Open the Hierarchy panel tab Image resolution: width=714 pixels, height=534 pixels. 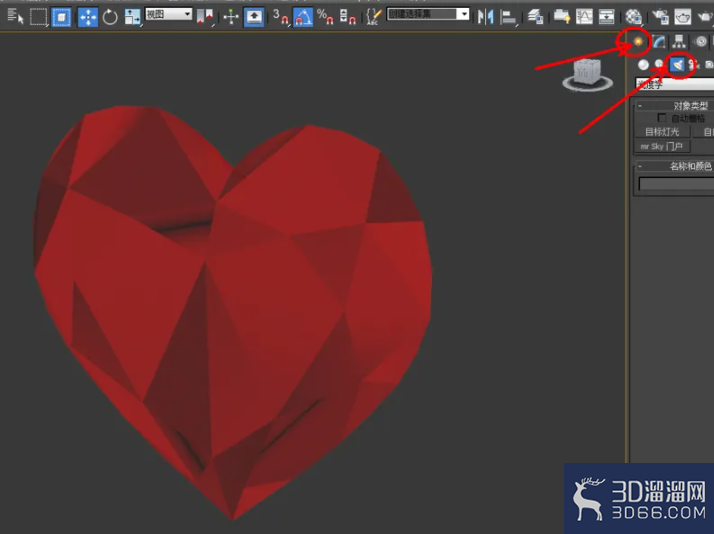[x=679, y=42]
